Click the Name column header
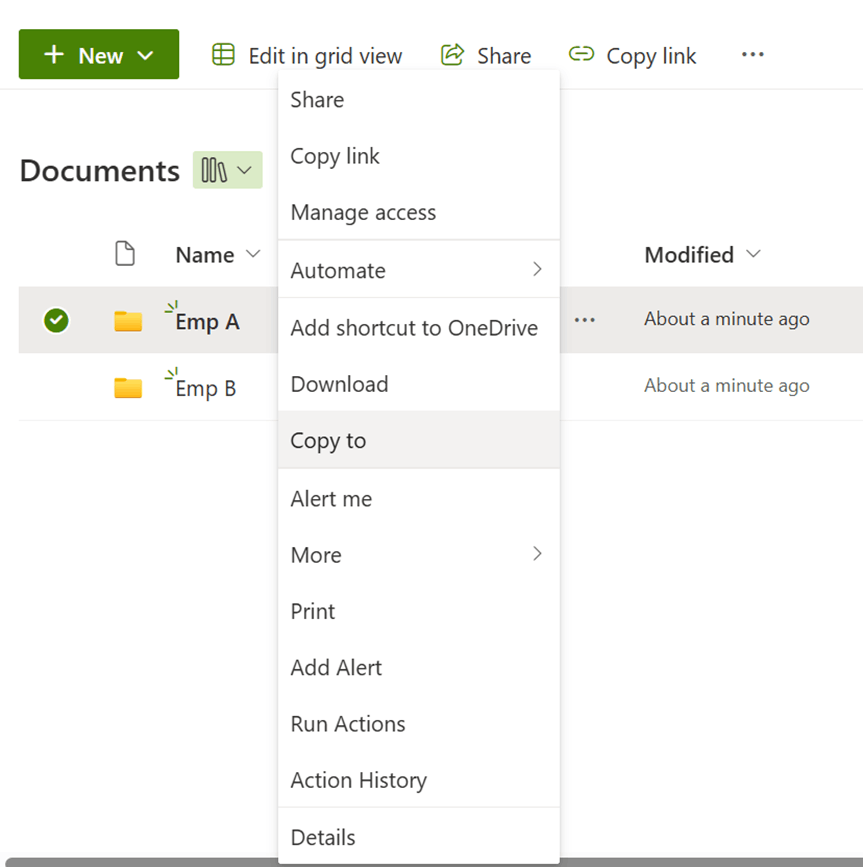The width and height of the screenshot is (863, 867). tap(205, 255)
